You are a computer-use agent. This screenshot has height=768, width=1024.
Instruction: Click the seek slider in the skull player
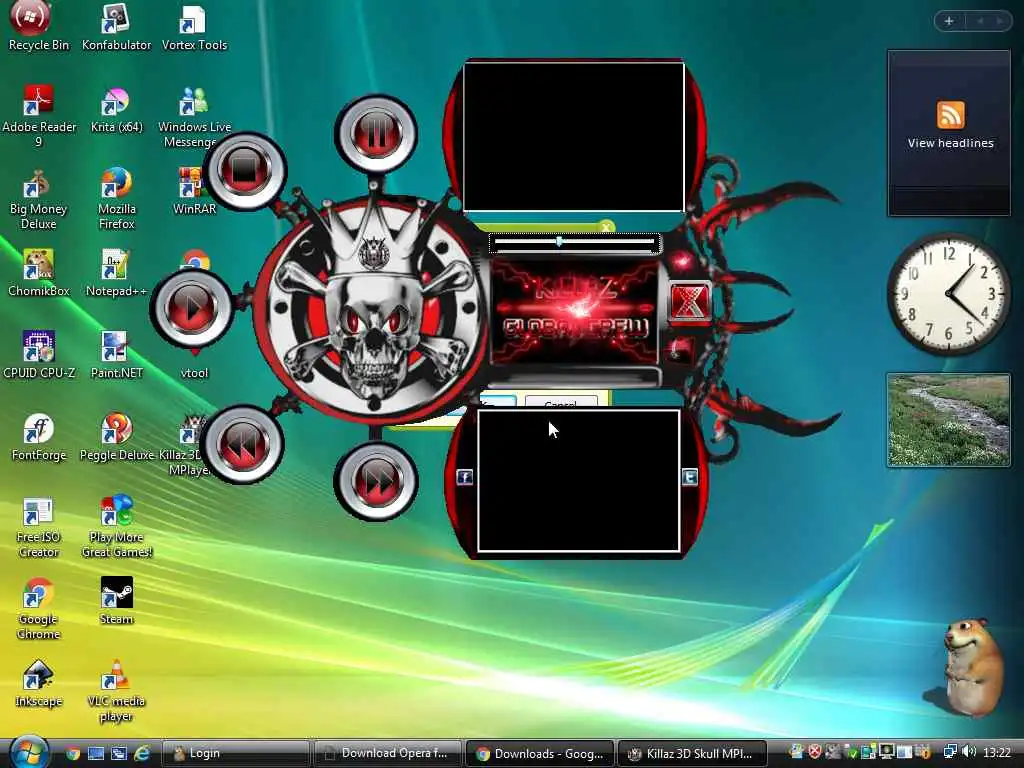[575, 243]
